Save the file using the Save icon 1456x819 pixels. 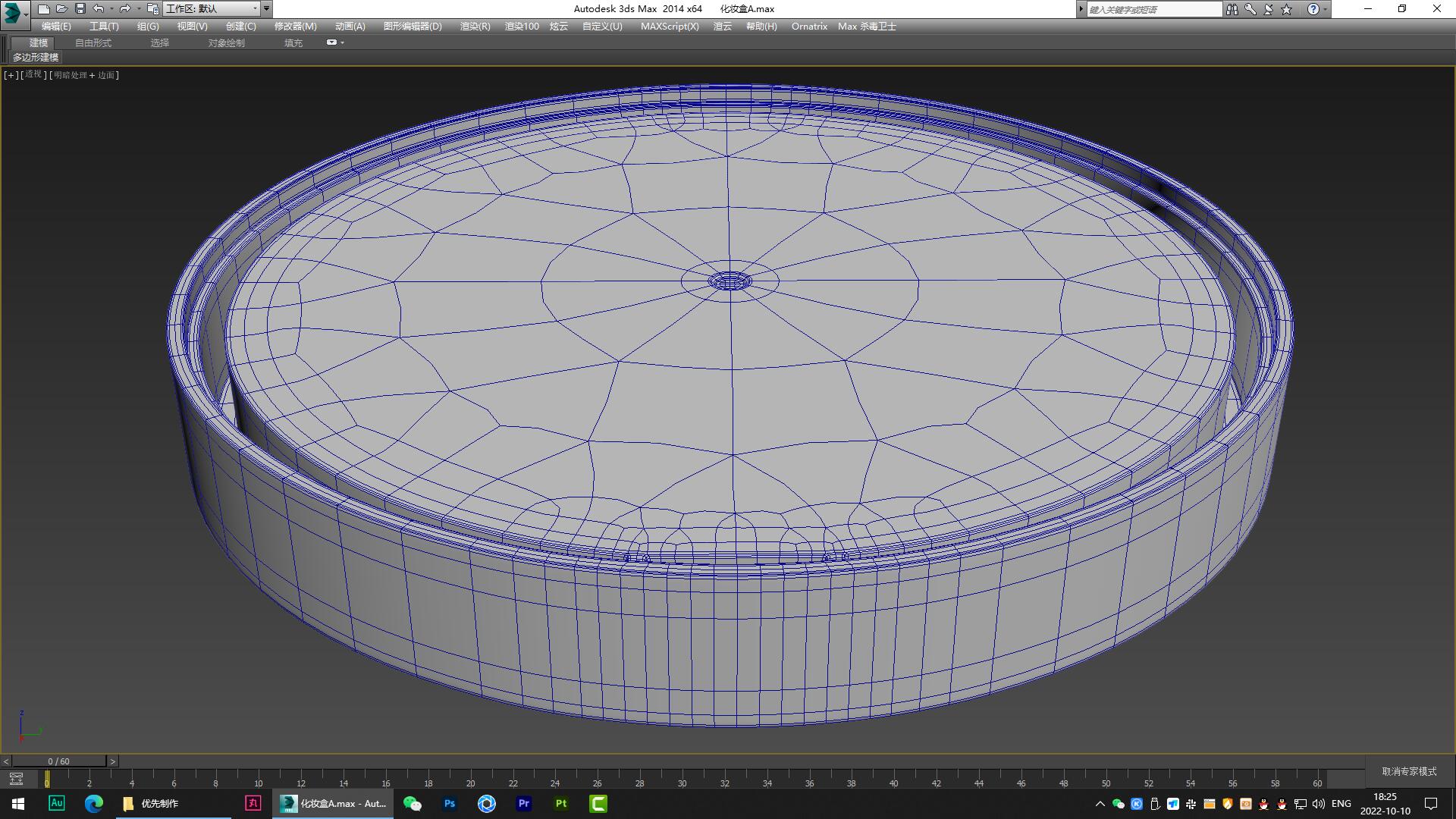tap(80, 9)
